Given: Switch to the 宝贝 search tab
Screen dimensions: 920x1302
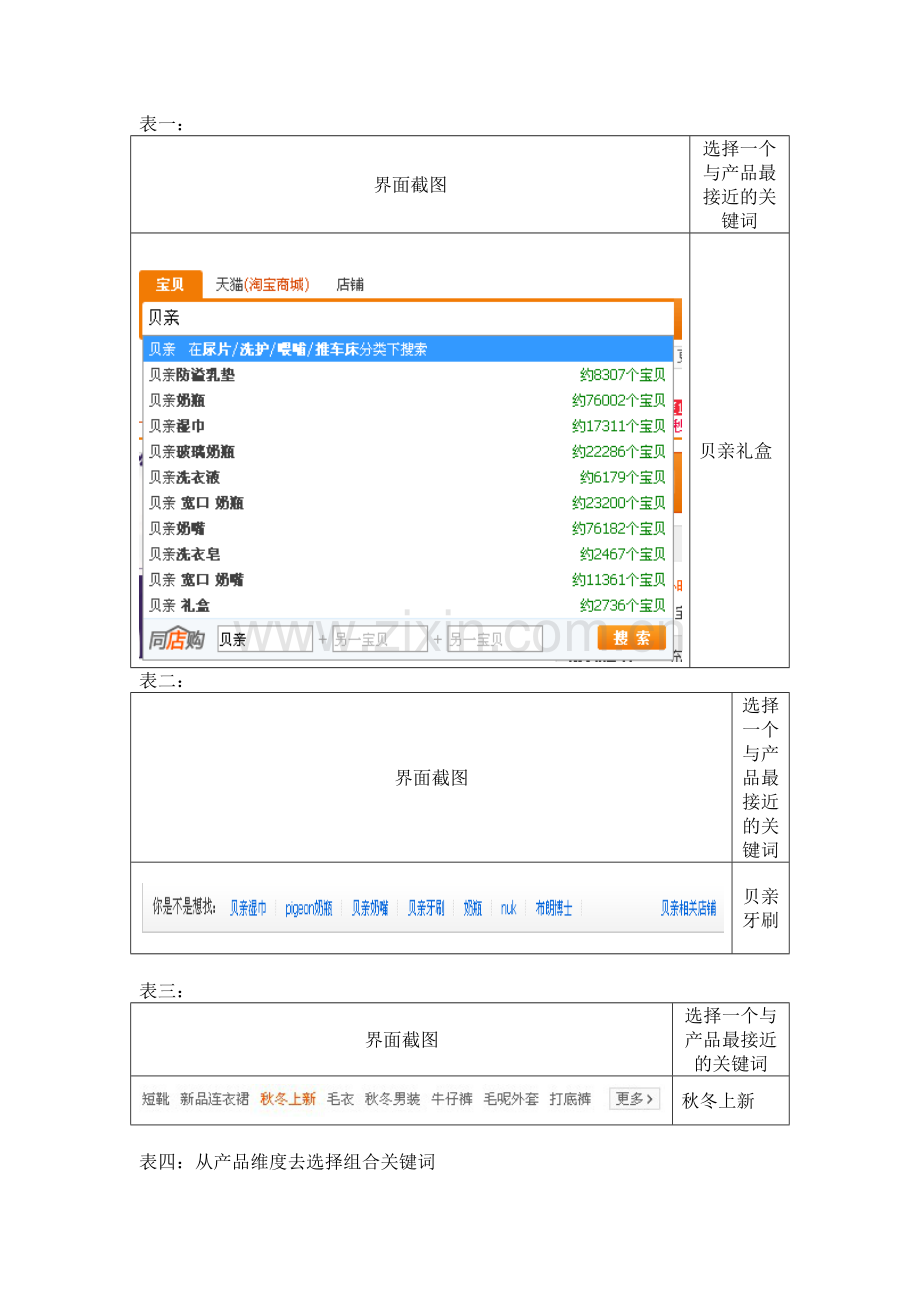Looking at the screenshot, I should (170, 285).
